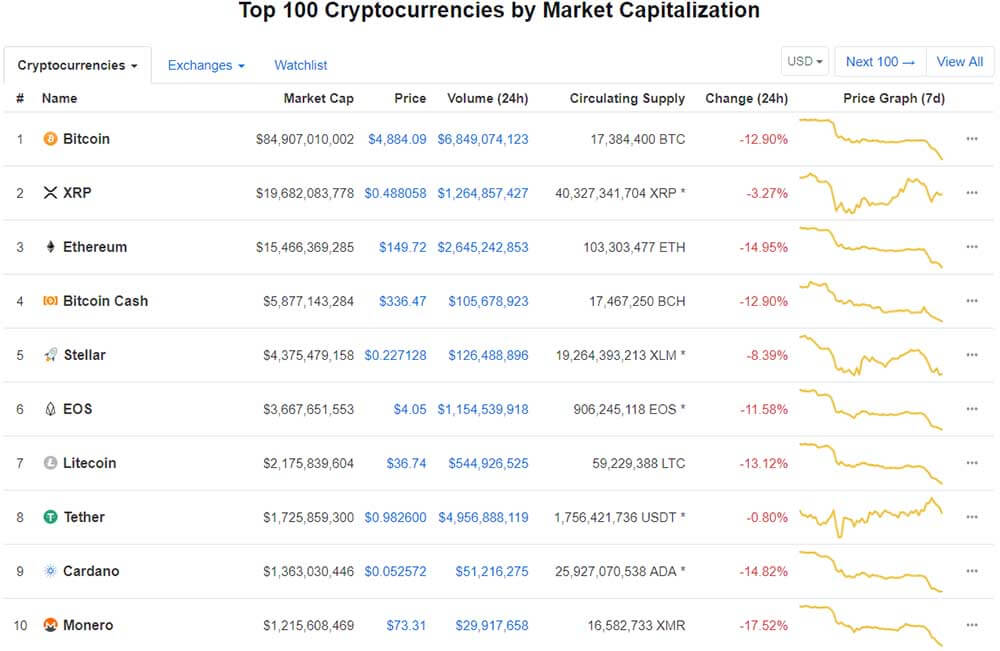Go to Next 100 cryptocurrencies

pyautogui.click(x=880, y=61)
